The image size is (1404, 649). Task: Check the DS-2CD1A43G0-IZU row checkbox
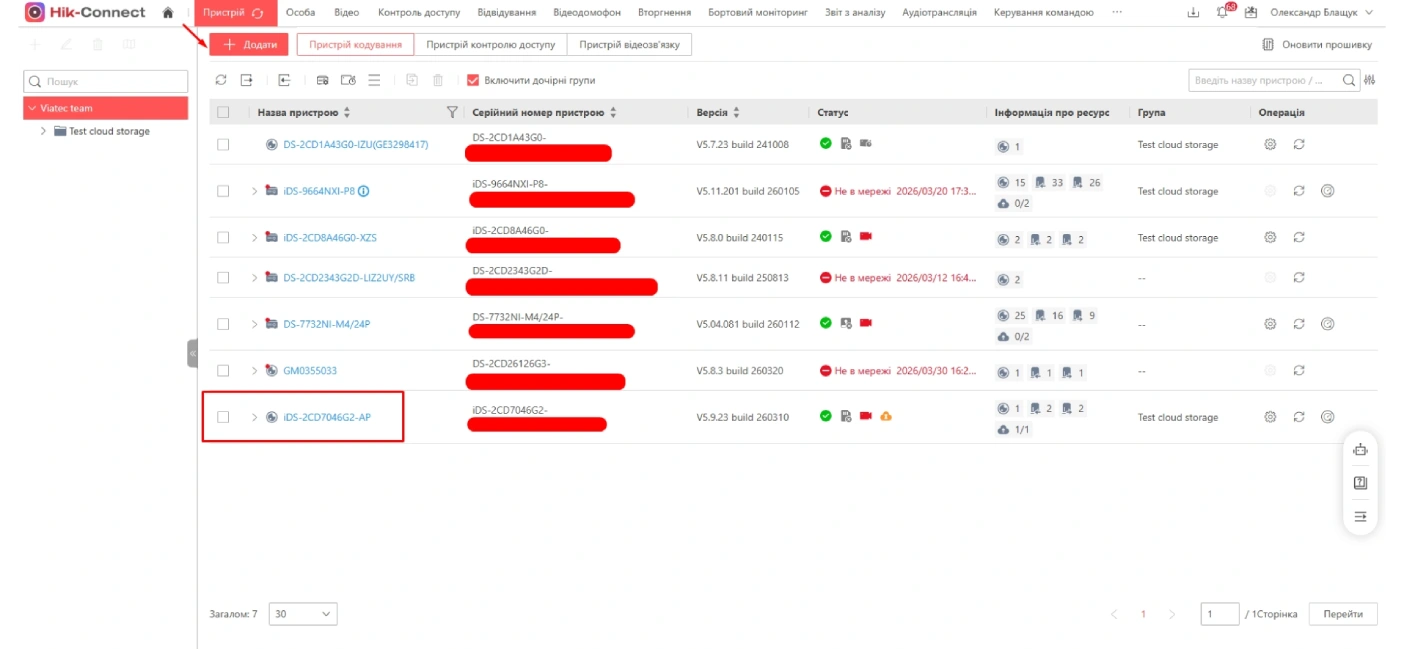[223, 144]
